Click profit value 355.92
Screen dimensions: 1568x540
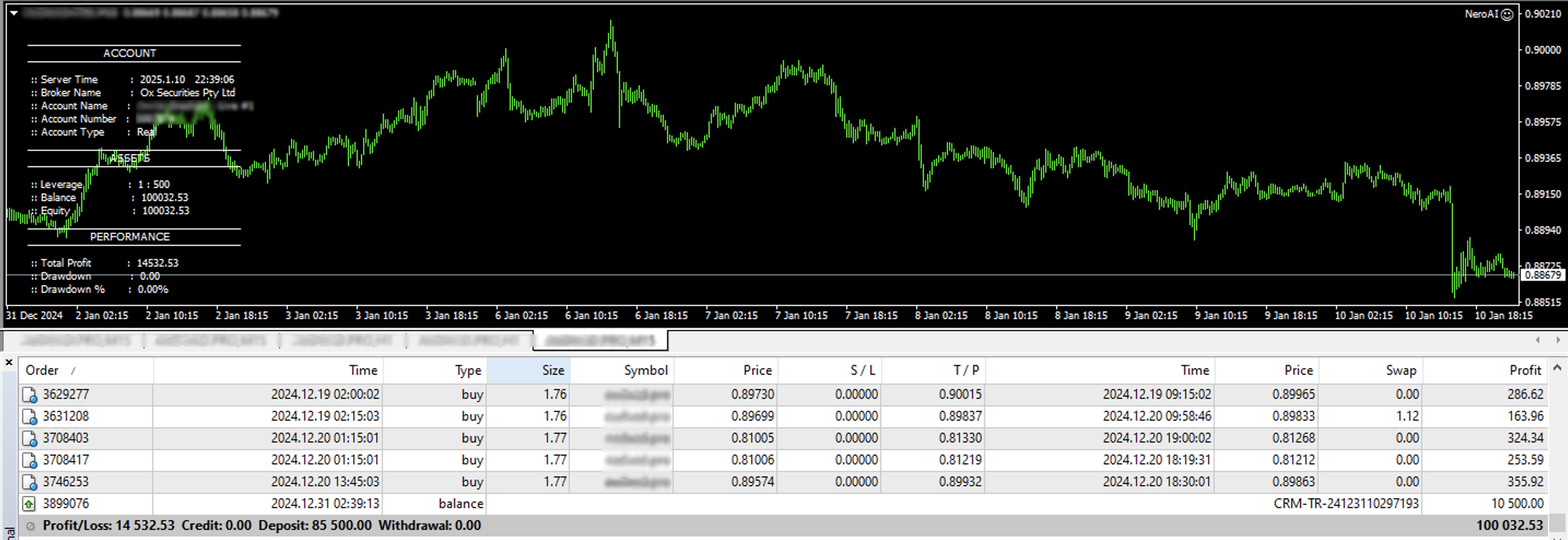pyautogui.click(x=1525, y=482)
